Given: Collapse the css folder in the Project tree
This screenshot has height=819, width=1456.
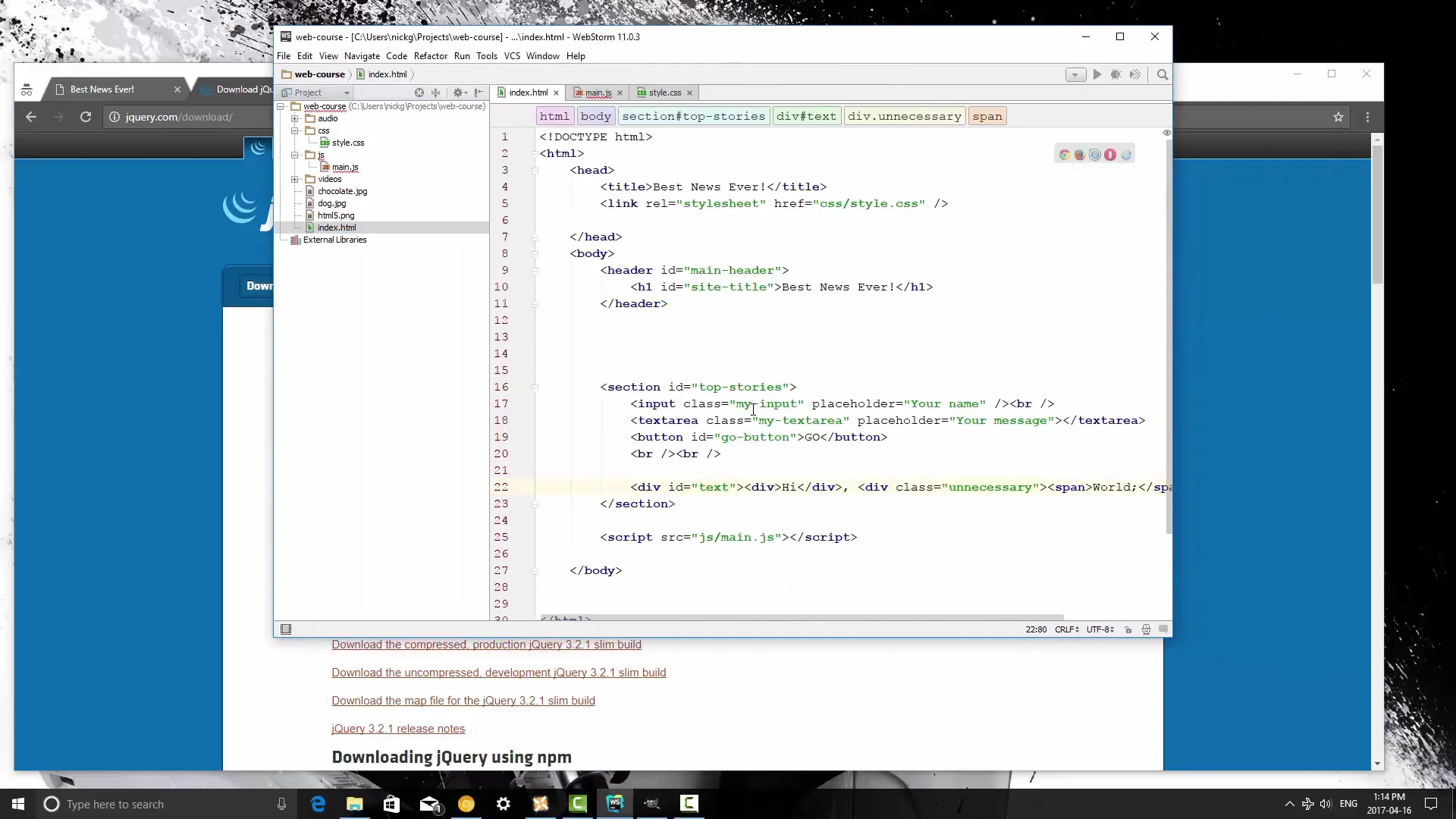Looking at the screenshot, I should pos(296,130).
